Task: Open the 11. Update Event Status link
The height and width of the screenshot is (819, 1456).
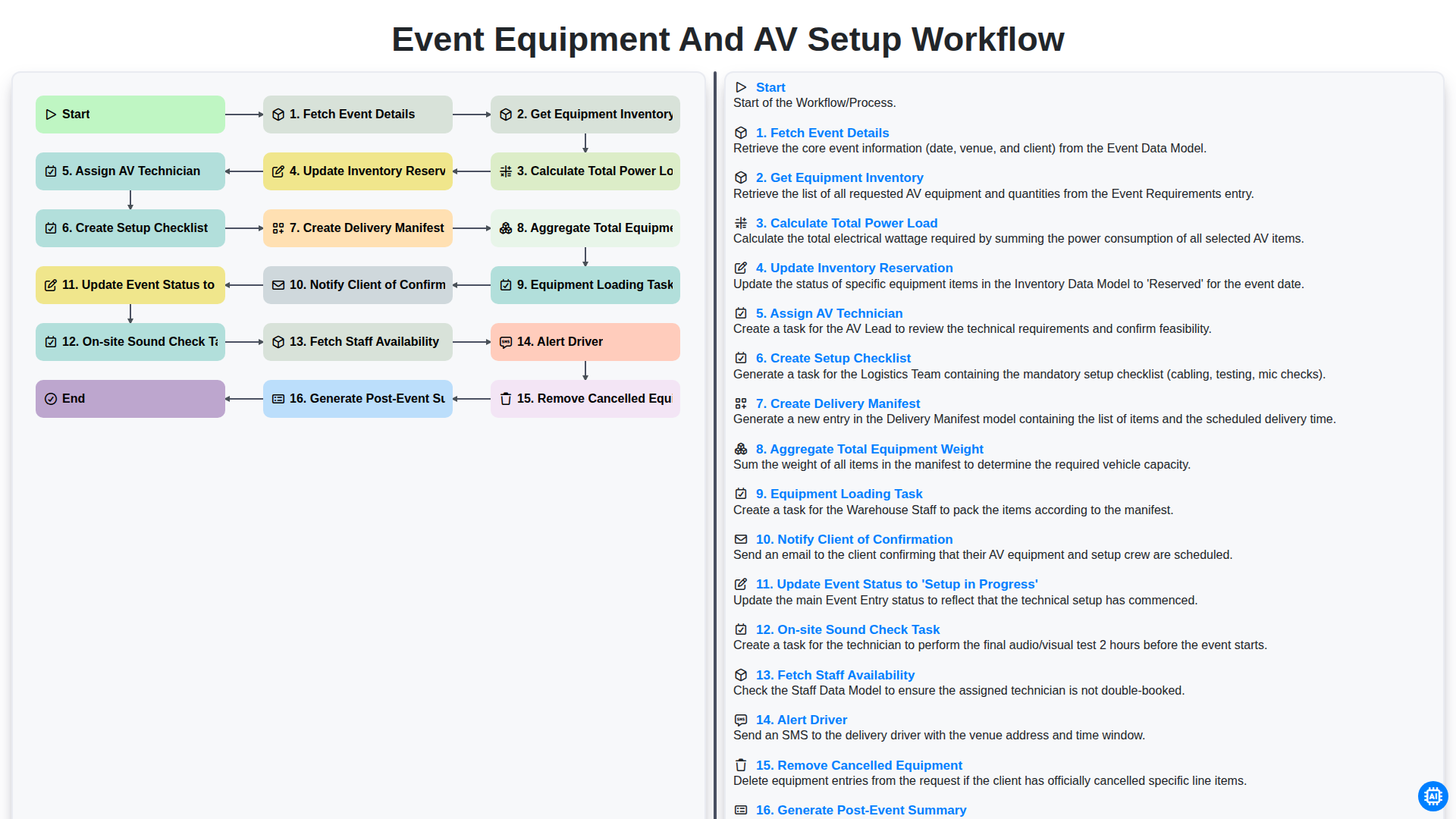Action: click(896, 584)
